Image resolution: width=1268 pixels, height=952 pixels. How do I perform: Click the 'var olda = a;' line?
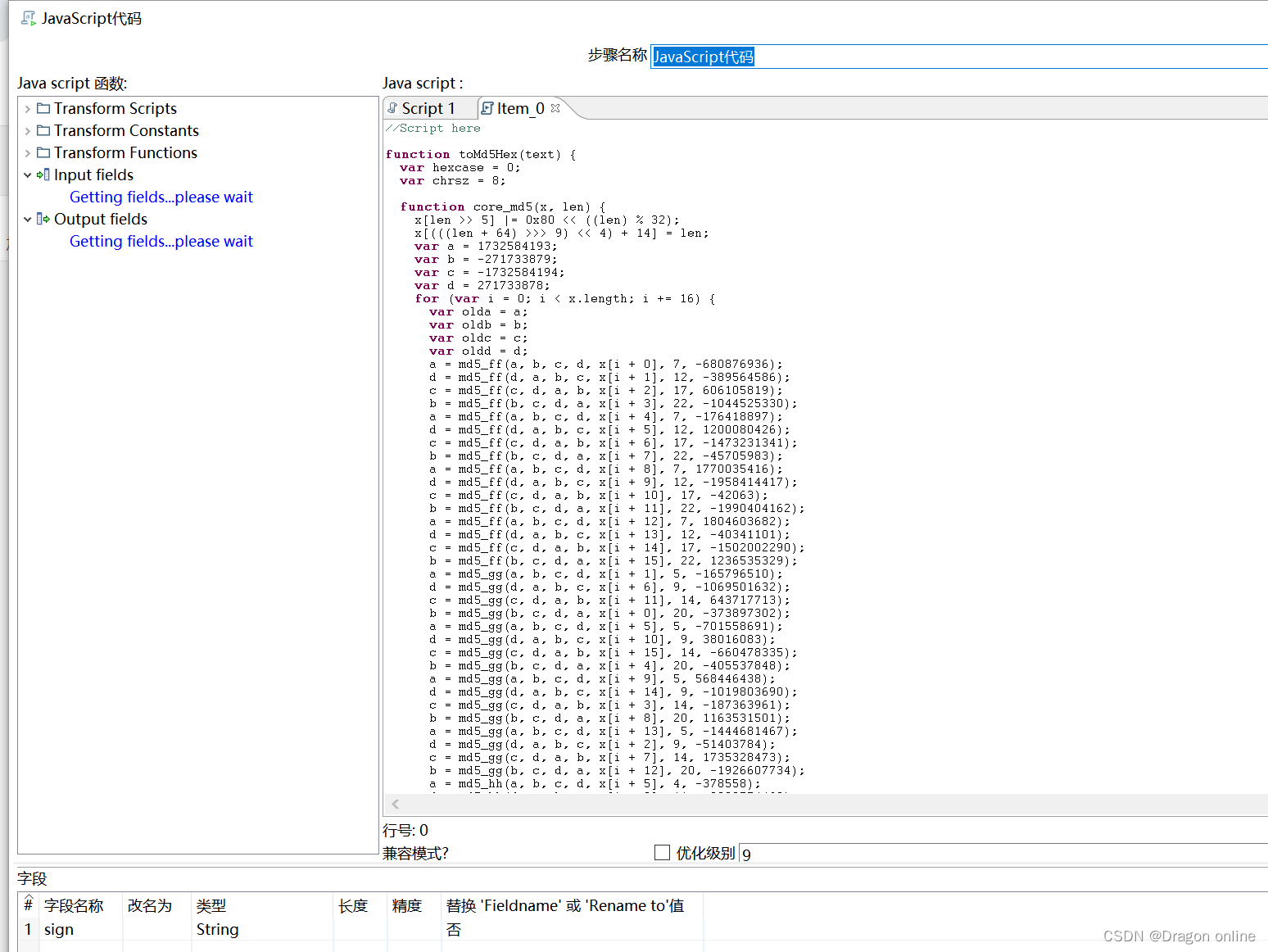tap(479, 311)
